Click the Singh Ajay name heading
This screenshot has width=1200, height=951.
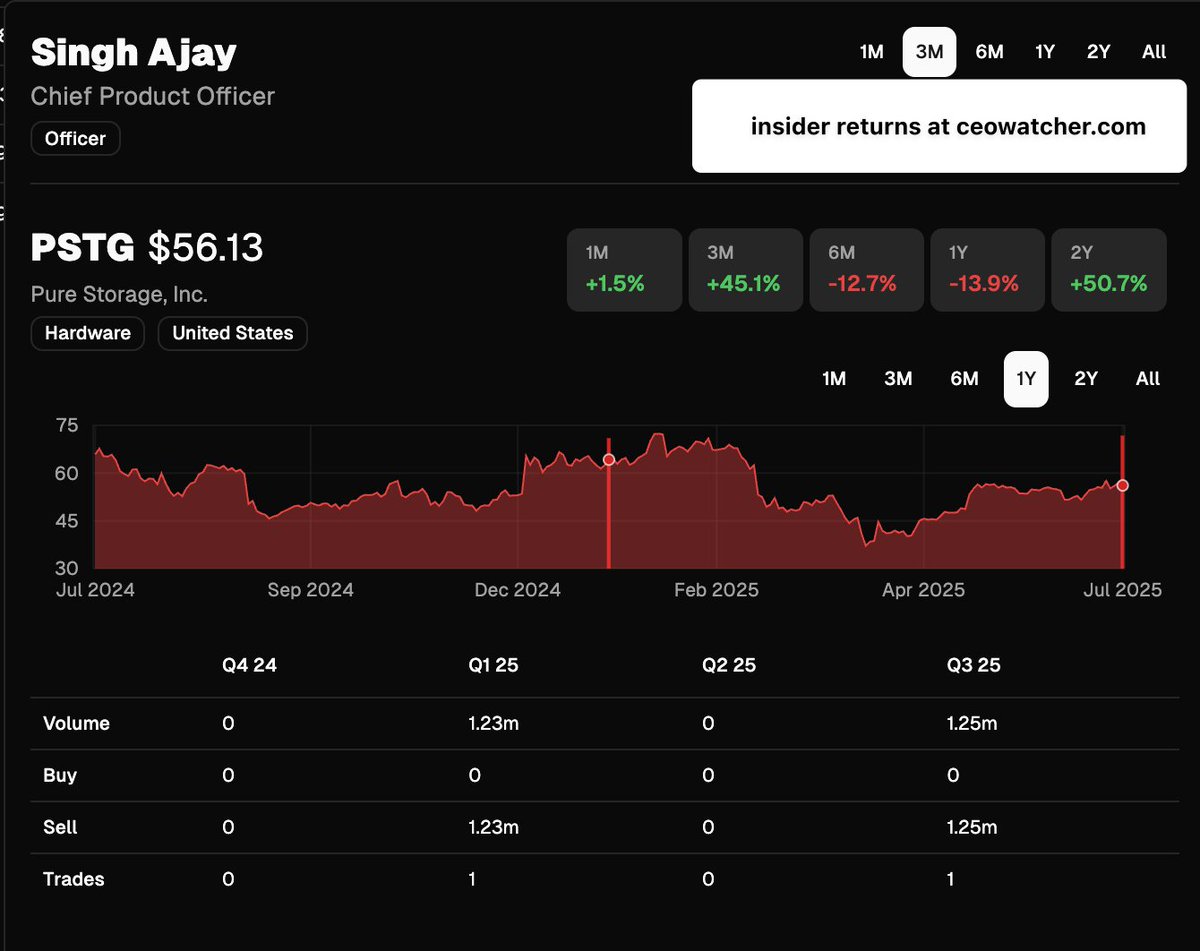click(x=134, y=53)
